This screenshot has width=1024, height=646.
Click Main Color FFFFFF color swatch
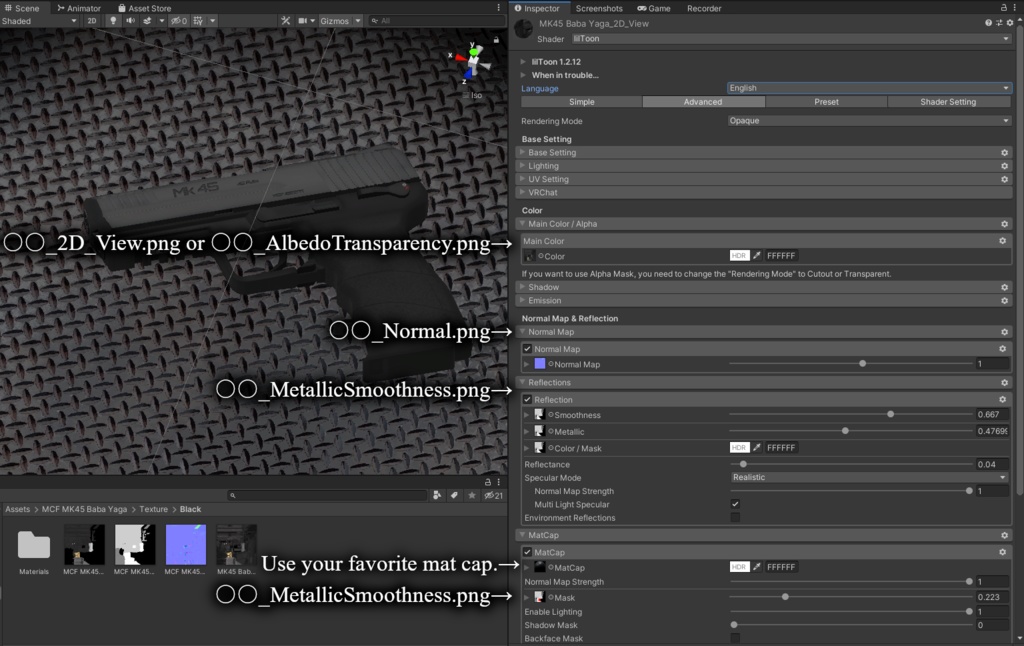pos(739,255)
